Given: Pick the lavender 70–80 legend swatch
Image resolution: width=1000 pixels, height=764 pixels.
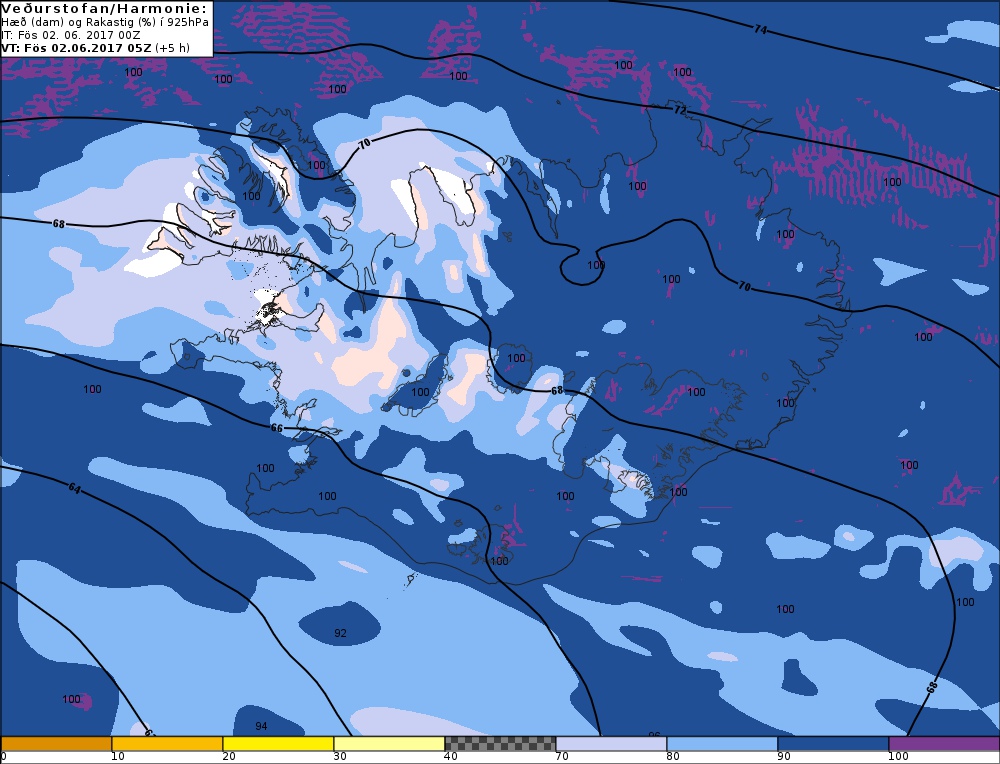Looking at the screenshot, I should coord(611,744).
